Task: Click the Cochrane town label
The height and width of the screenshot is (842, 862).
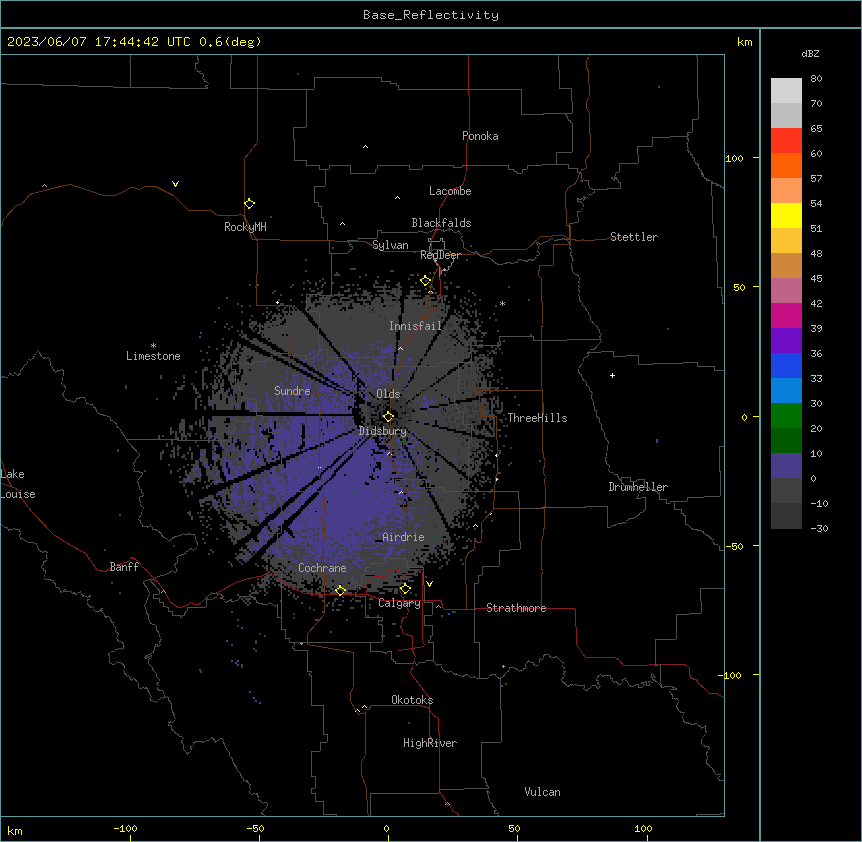Action: click(322, 568)
